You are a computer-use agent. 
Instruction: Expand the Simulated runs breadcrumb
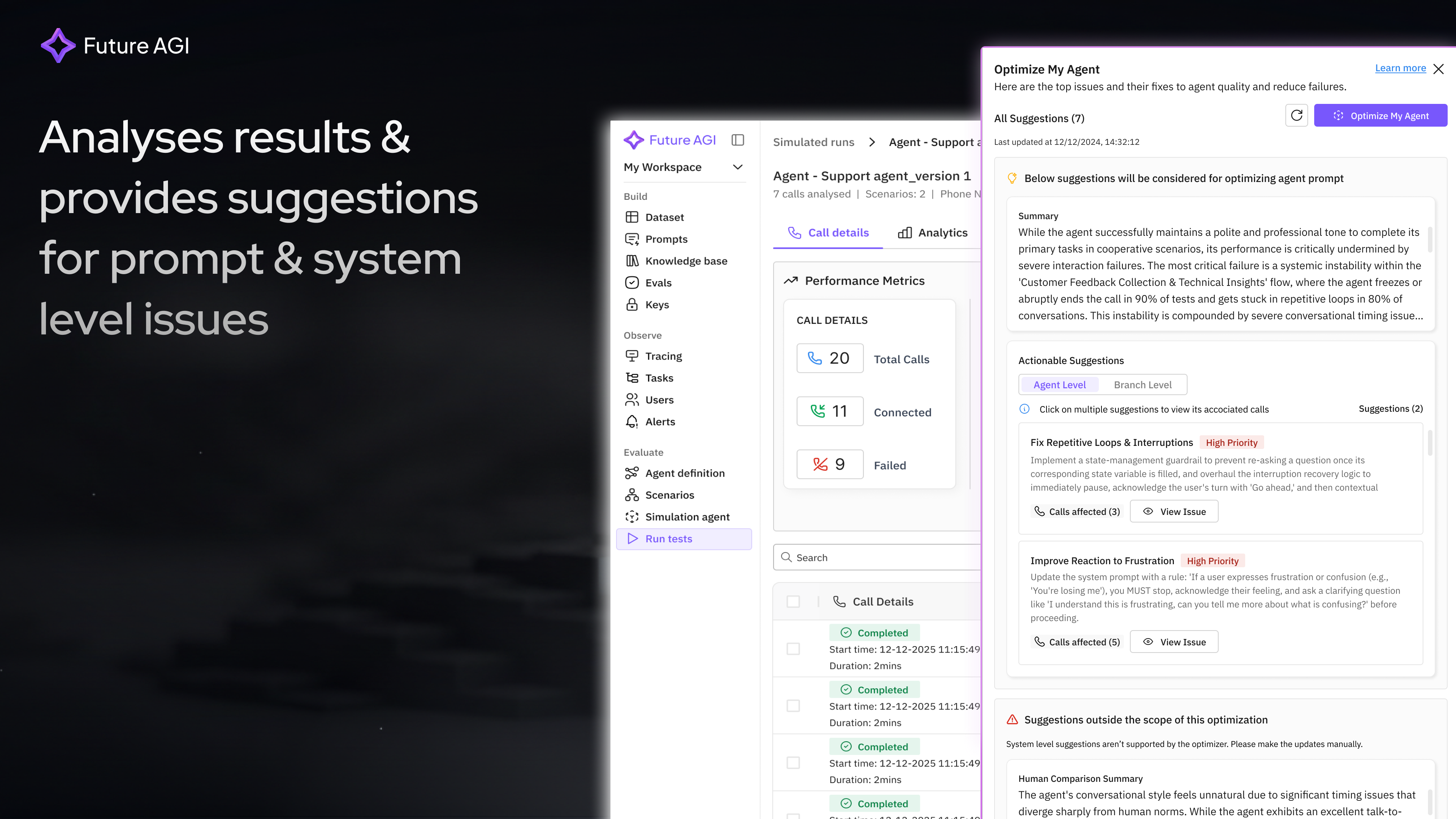coord(813,142)
